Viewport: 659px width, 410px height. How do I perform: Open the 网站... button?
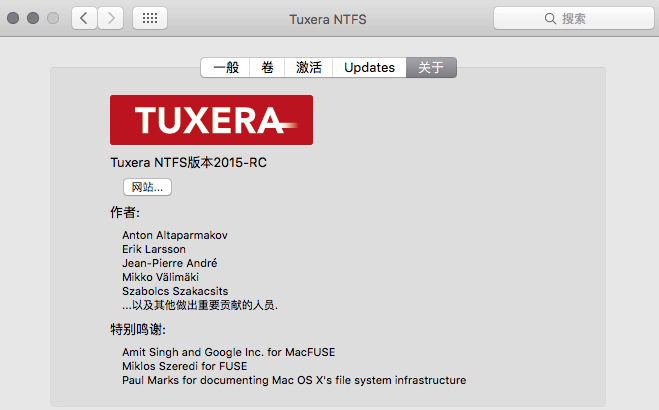pyautogui.click(x=147, y=187)
